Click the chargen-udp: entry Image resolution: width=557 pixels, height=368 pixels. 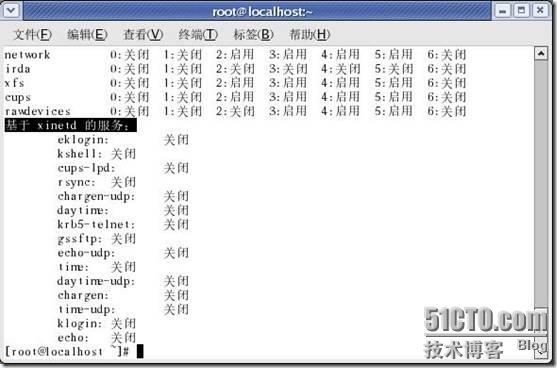click(96, 197)
